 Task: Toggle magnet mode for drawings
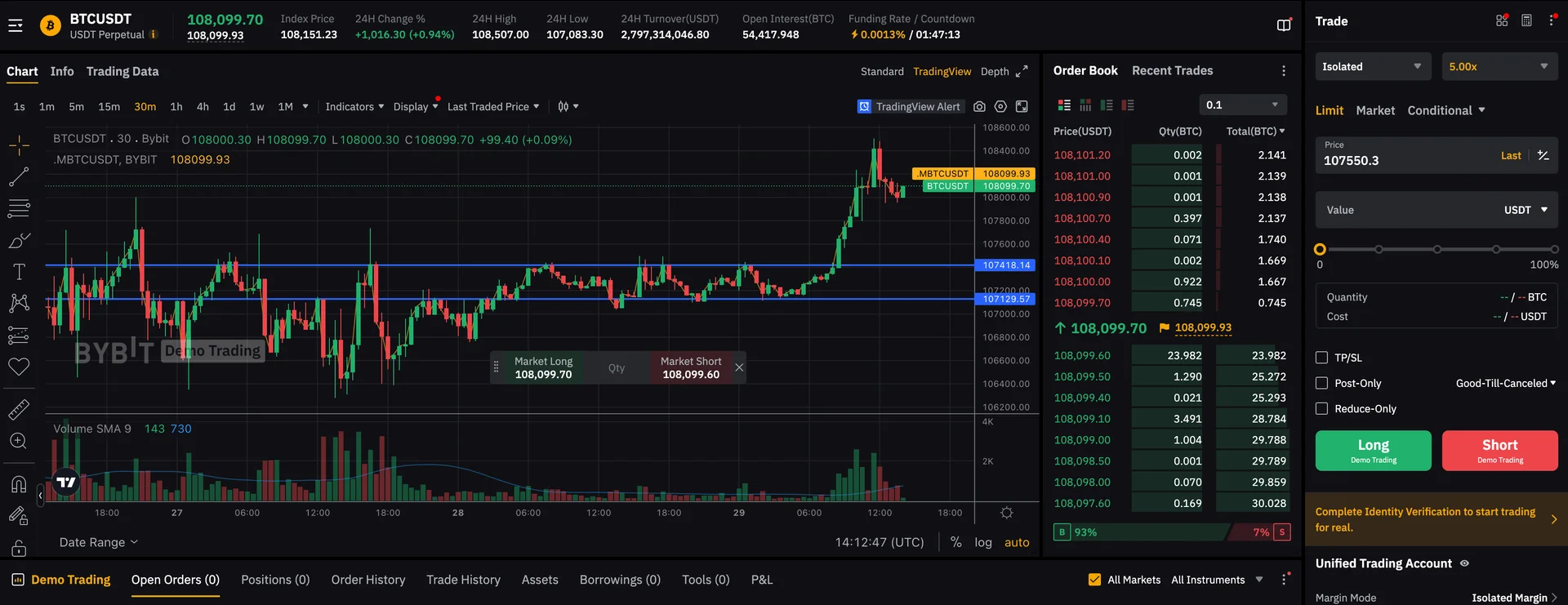(x=19, y=484)
